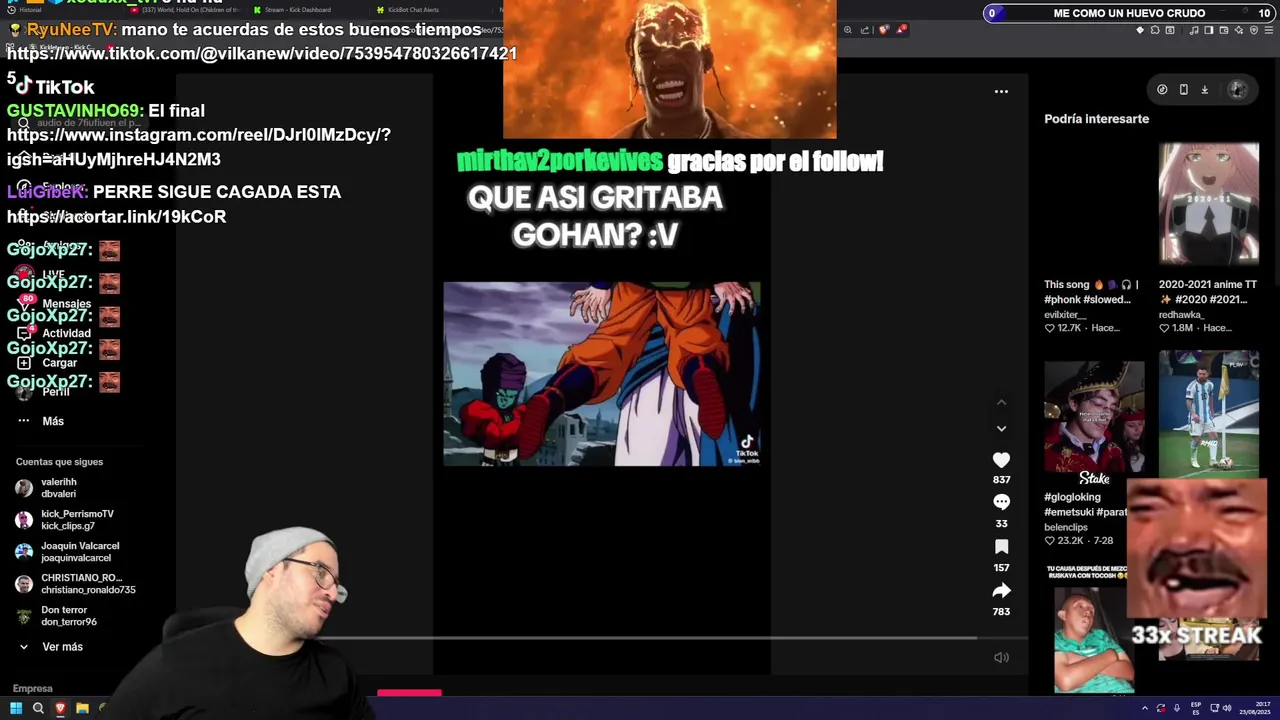Expand Ver más under followed accounts
Viewport: 1280px width, 720px height.
(50, 647)
